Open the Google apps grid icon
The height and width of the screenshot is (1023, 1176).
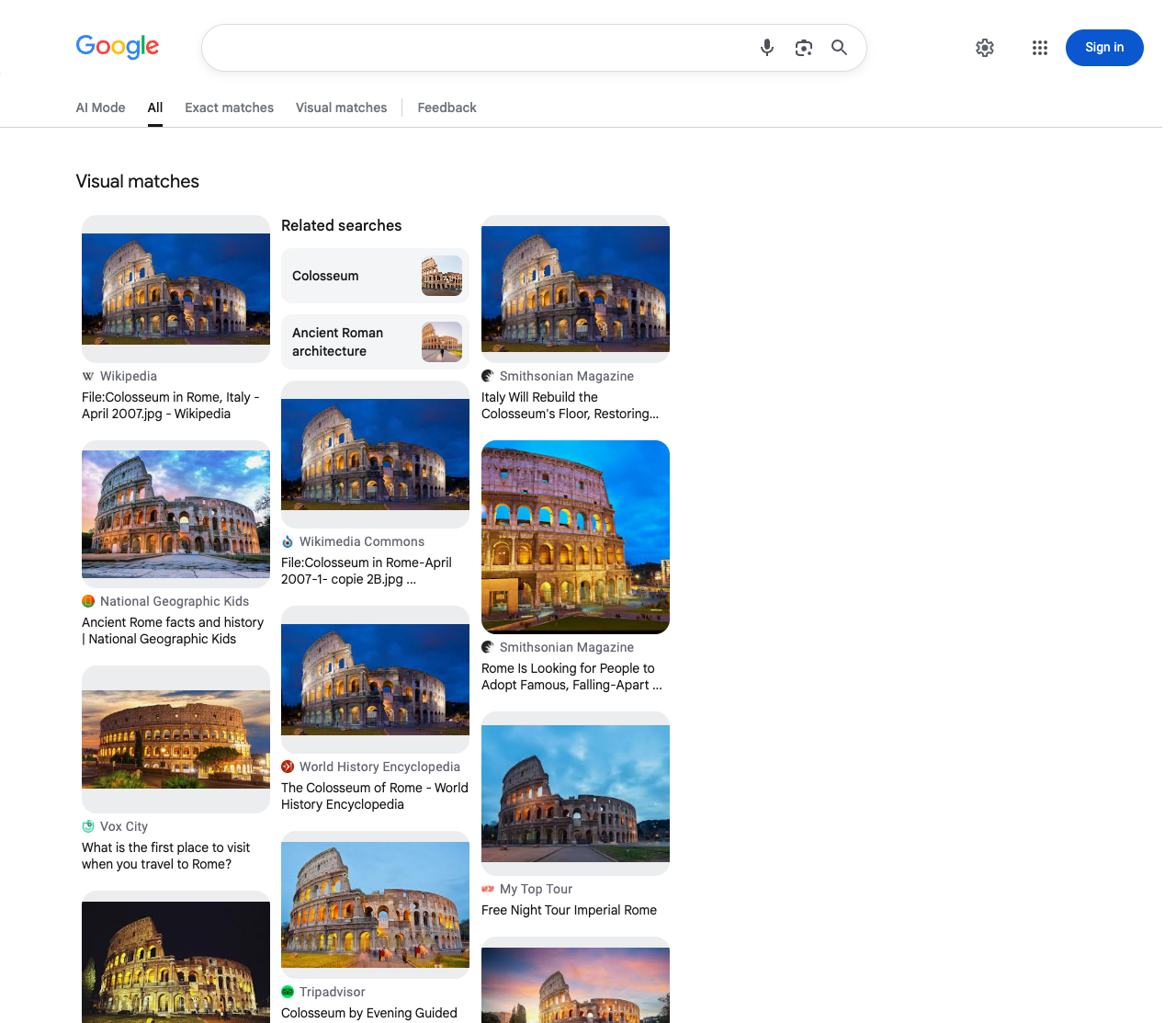[1040, 48]
